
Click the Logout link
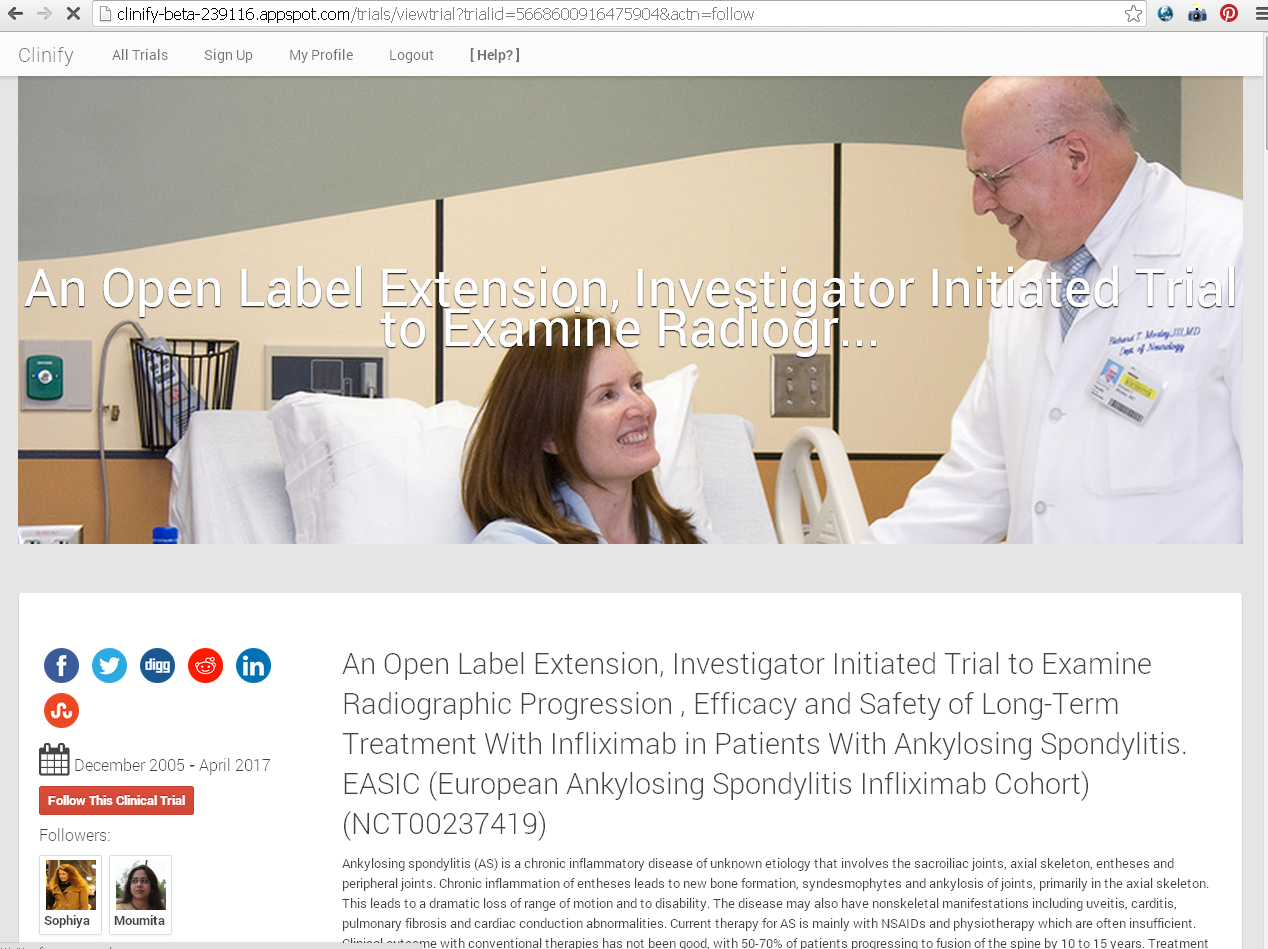click(x=411, y=55)
